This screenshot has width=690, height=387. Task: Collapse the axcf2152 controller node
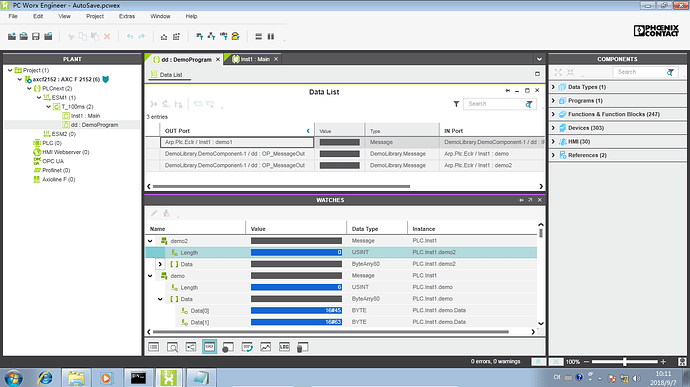click(x=20, y=79)
